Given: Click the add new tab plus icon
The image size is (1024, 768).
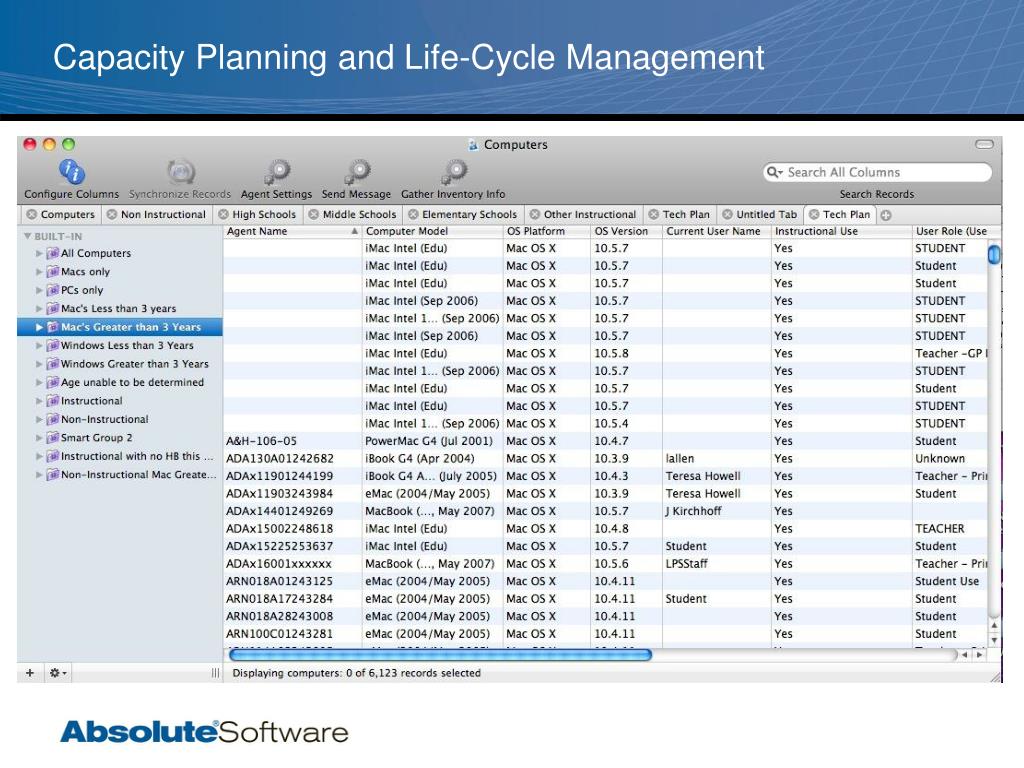Looking at the screenshot, I should pos(886,215).
